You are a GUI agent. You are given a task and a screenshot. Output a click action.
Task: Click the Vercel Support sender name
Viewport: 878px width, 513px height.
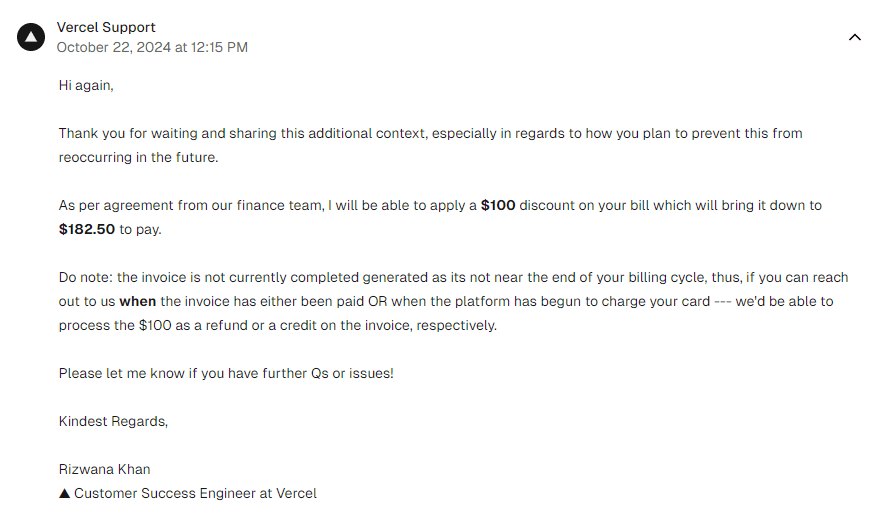pyautogui.click(x=106, y=27)
